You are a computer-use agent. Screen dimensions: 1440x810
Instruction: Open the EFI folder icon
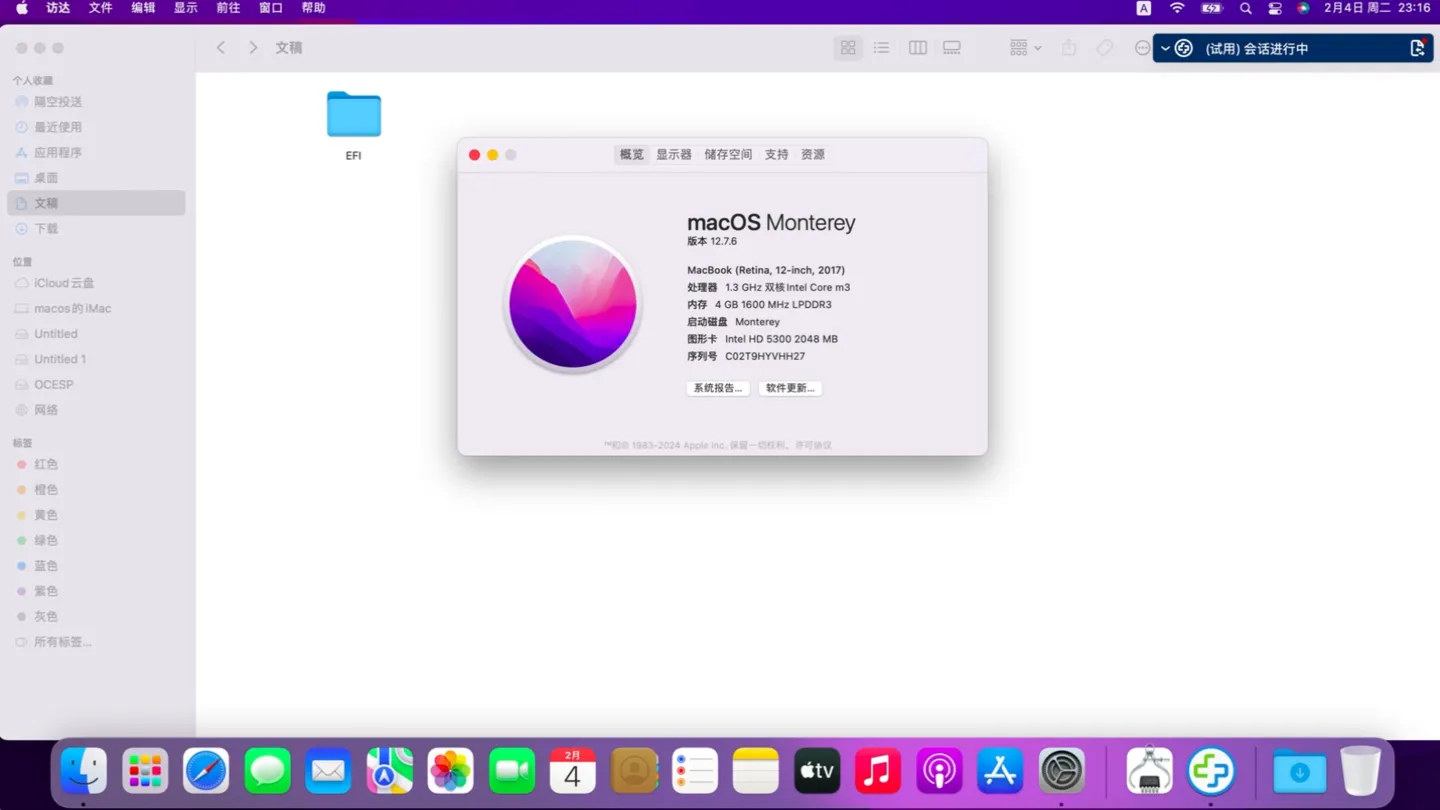click(x=353, y=115)
